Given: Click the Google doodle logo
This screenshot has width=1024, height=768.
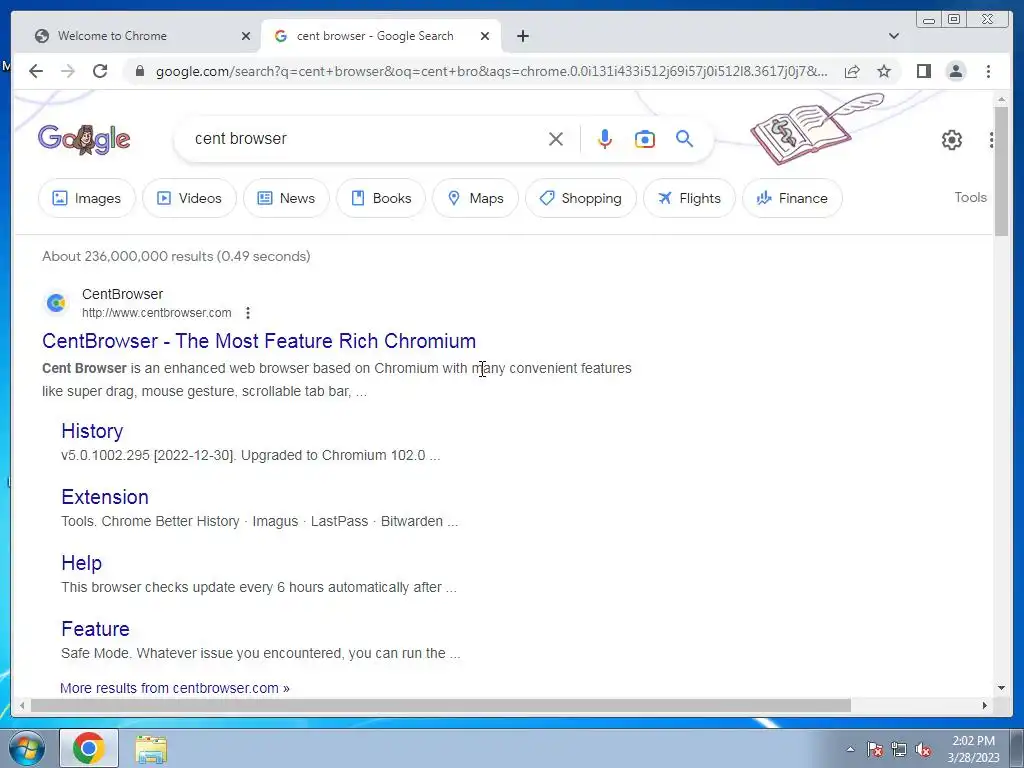Looking at the screenshot, I should [84, 139].
